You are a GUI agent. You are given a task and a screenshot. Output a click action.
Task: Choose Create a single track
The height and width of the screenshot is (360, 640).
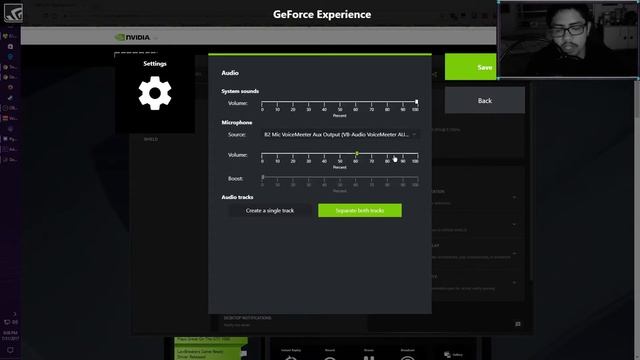tap(270, 211)
